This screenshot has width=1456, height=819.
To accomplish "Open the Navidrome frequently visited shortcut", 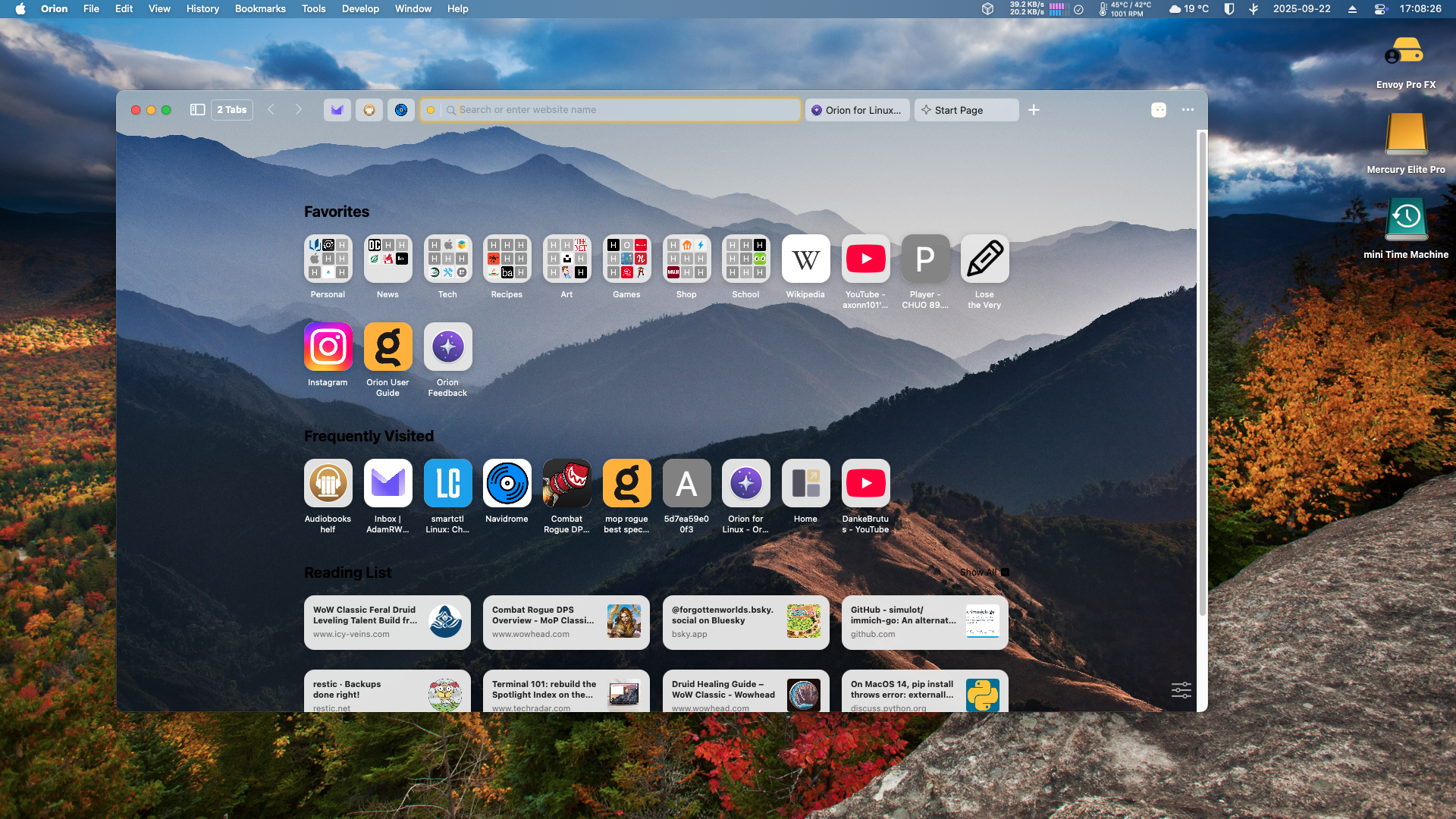I will [507, 483].
